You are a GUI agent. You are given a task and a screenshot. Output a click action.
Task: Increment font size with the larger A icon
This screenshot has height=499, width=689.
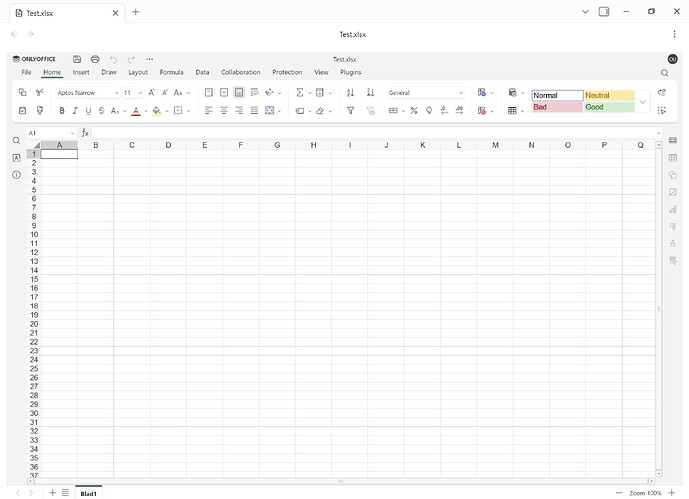152,92
